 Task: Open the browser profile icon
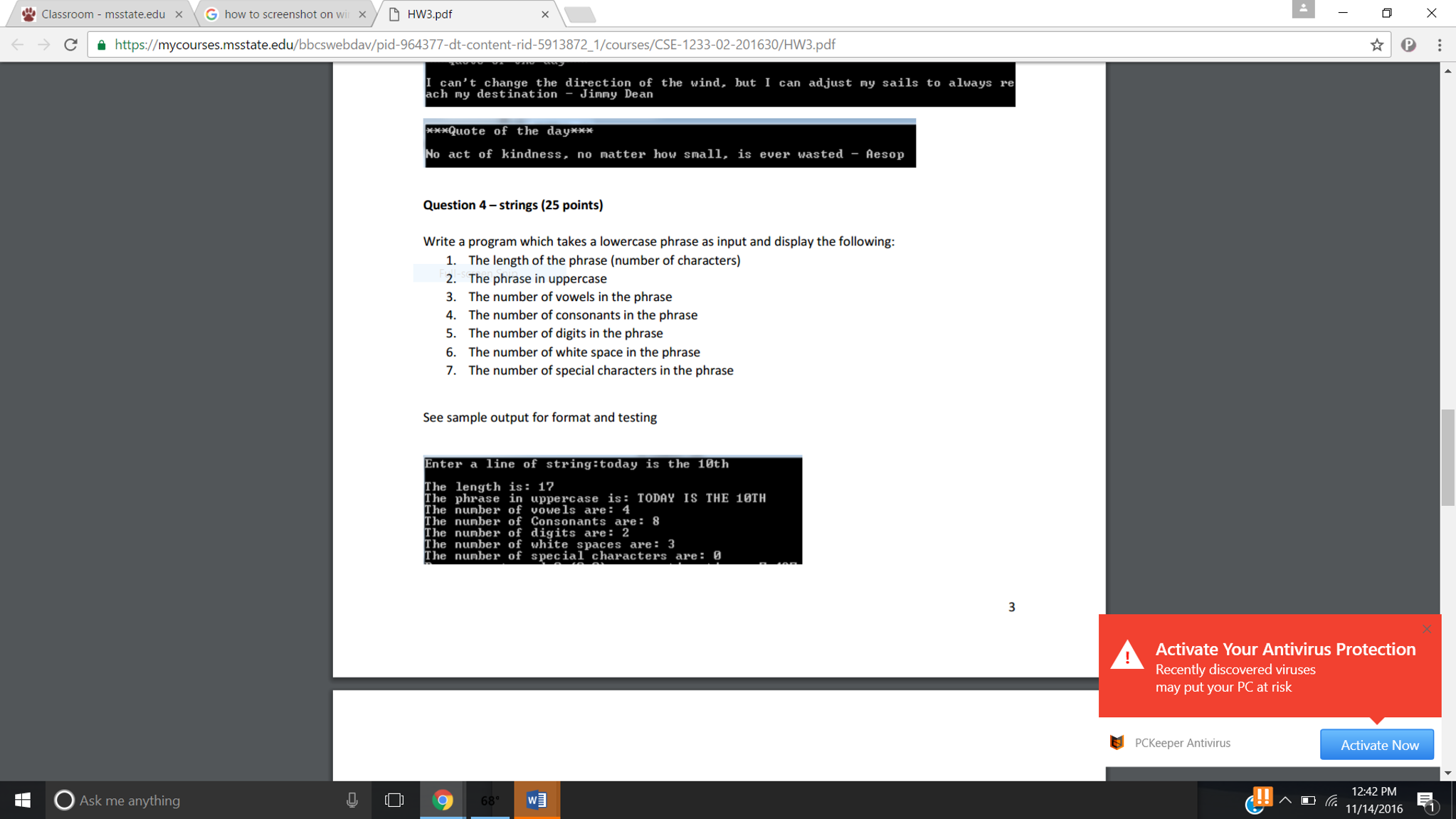point(1305,10)
